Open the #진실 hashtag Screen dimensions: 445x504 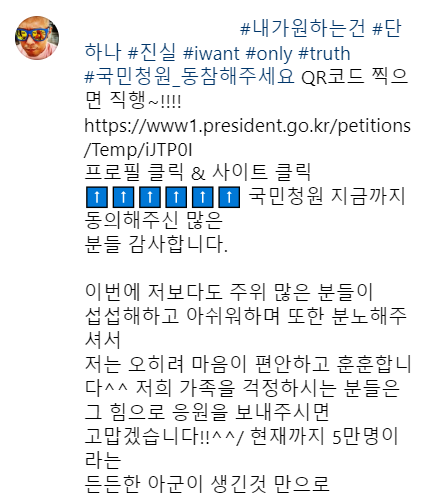coord(152,53)
